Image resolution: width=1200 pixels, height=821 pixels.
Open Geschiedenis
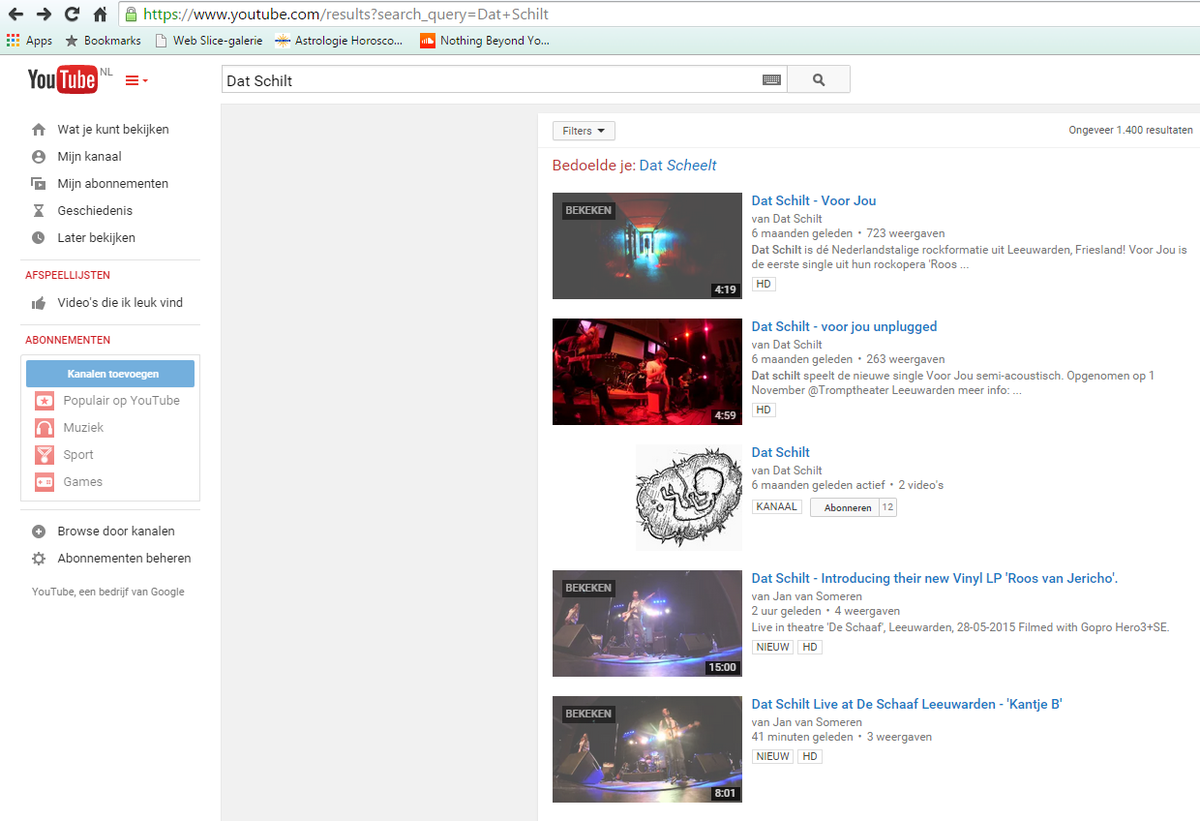tap(95, 211)
